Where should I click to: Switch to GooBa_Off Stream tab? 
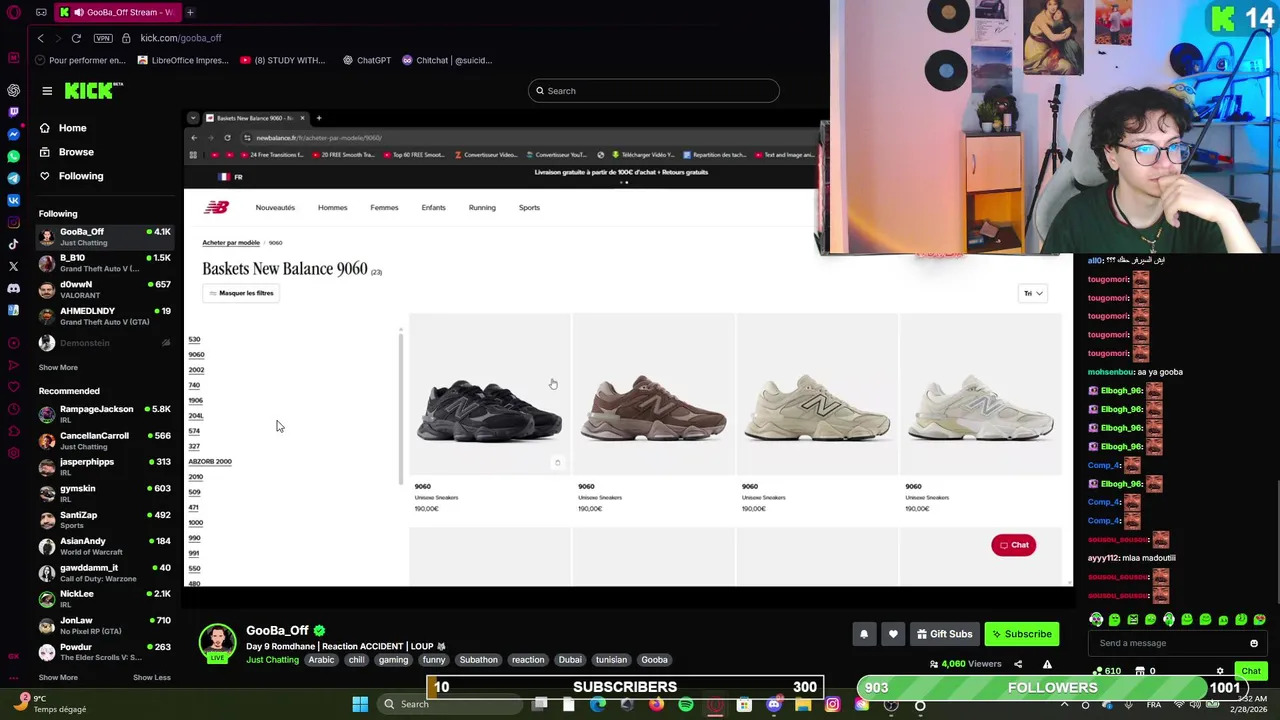pos(118,12)
